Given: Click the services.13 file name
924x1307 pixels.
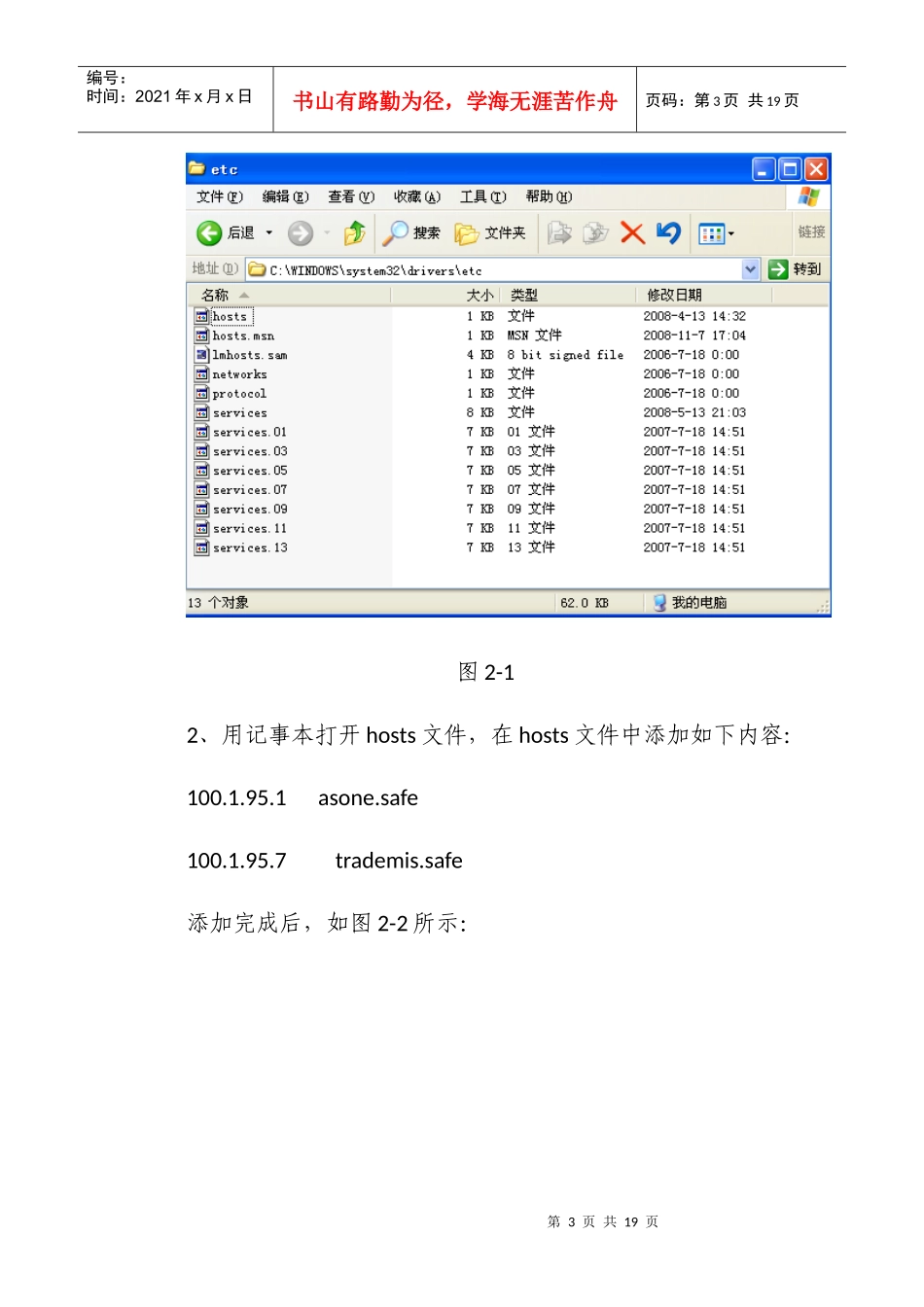Looking at the screenshot, I should [250, 548].
